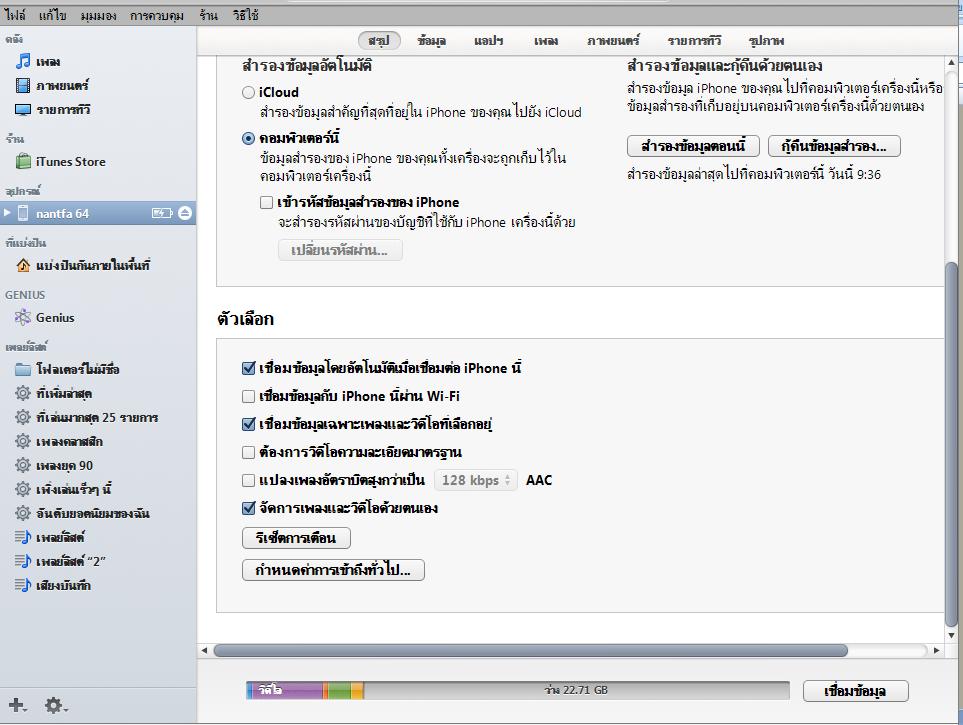Enable sync with this iPhone over Wi-Fi
Screen dimensions: 963x725
pyautogui.click(x=248, y=396)
